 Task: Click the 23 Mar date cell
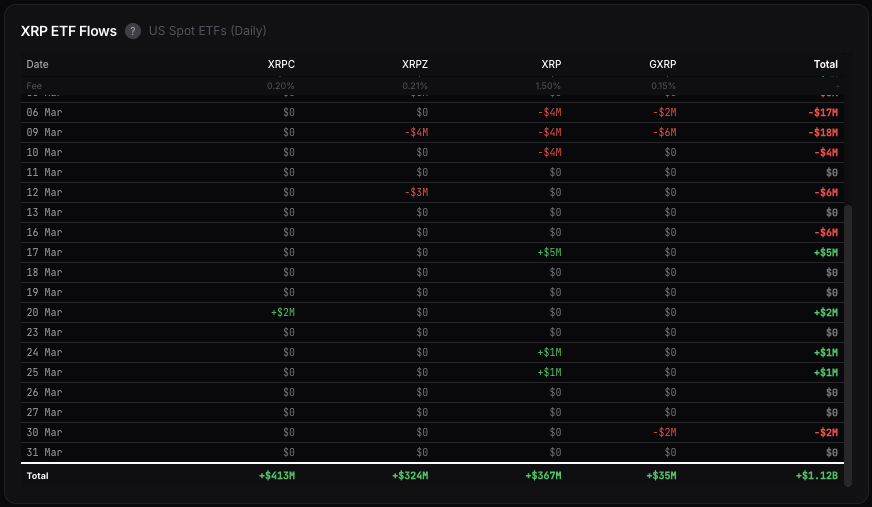[x=44, y=332]
